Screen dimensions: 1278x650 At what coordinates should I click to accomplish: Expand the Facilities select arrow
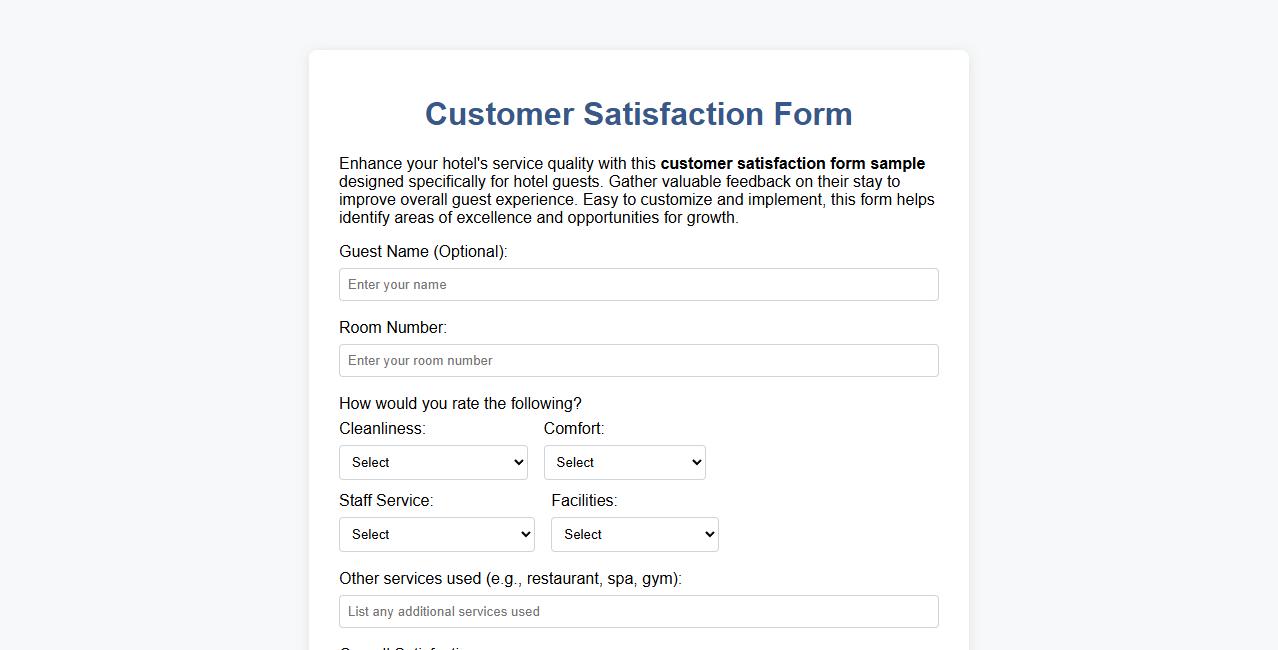(x=707, y=534)
